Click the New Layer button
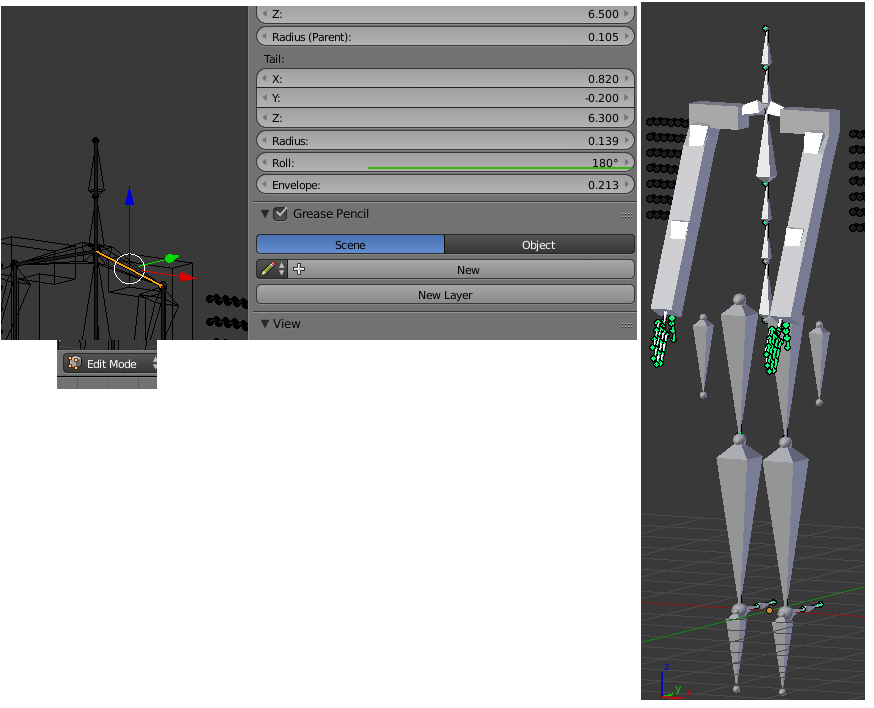This screenshot has width=874, height=708. tap(445, 295)
